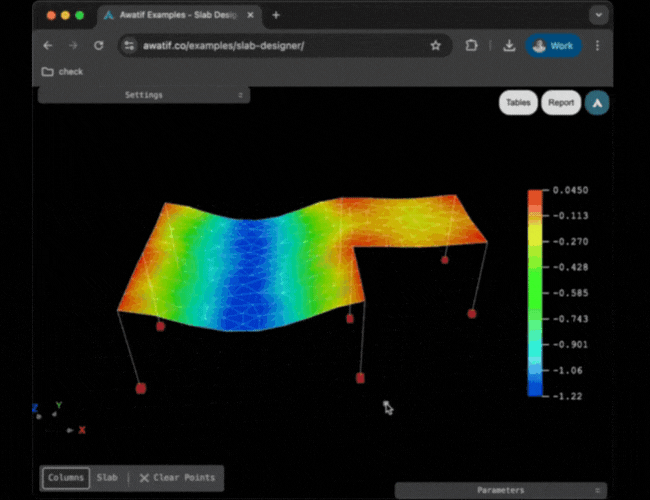Reload the slab designer page
This screenshot has width=650, height=500.
pyautogui.click(x=98, y=46)
